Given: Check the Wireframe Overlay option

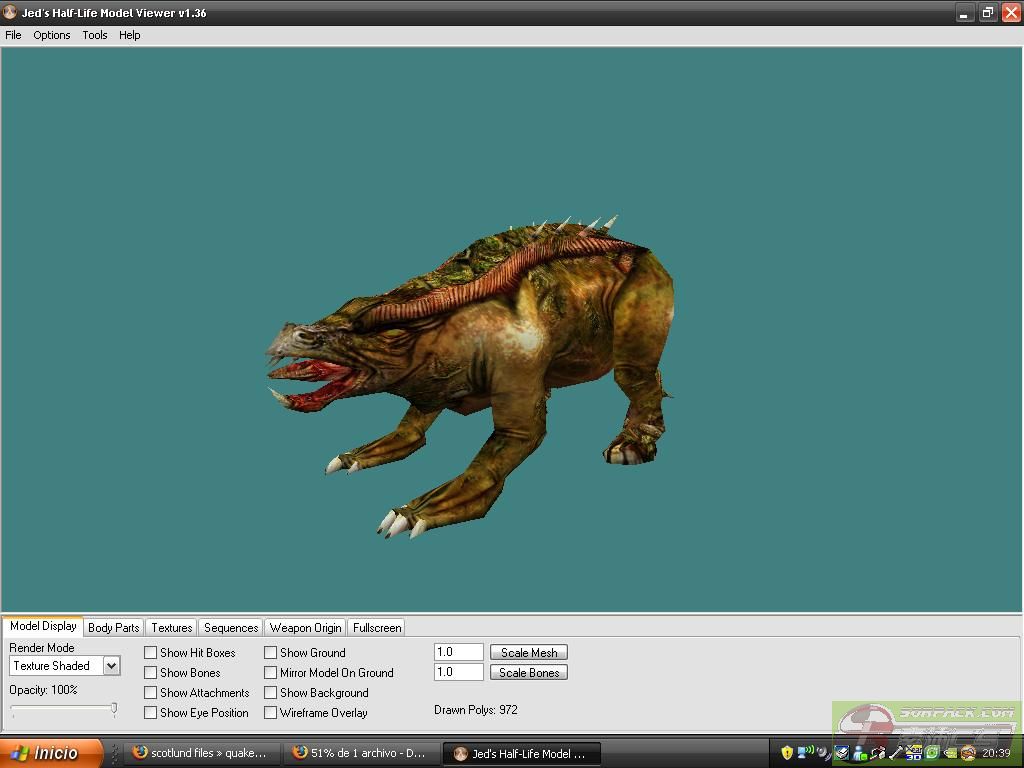Looking at the screenshot, I should pos(271,713).
